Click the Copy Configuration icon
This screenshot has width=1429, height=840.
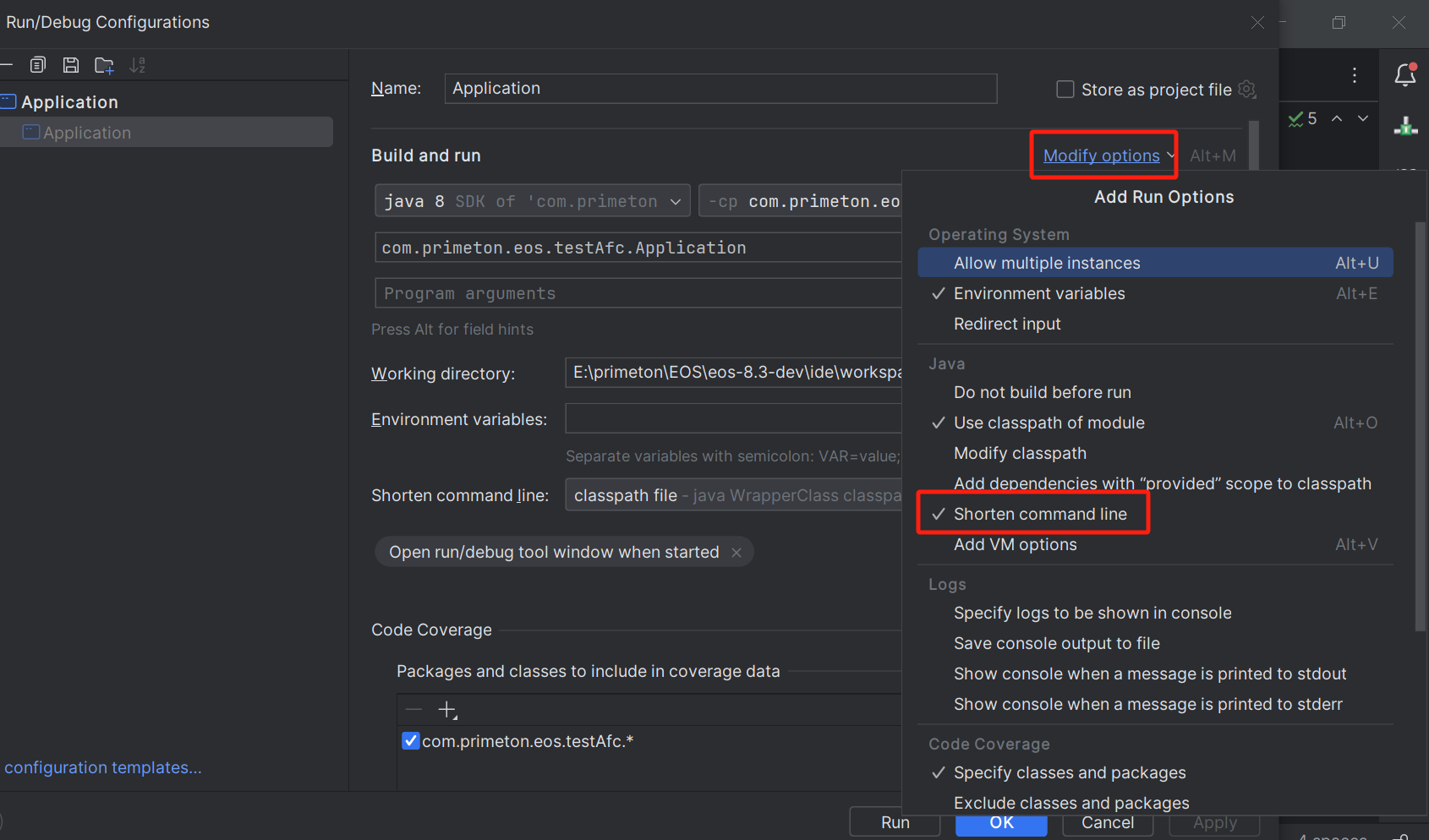pos(38,65)
